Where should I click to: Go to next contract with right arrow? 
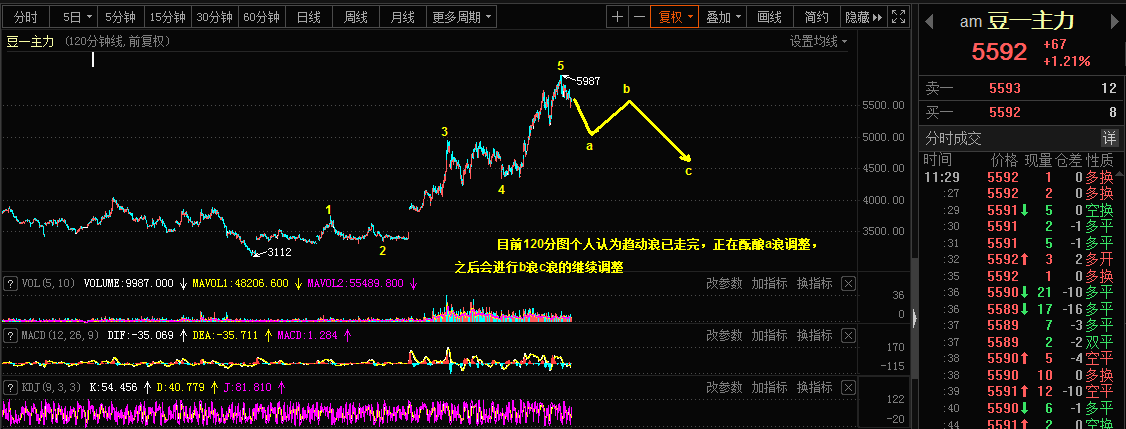(1117, 22)
